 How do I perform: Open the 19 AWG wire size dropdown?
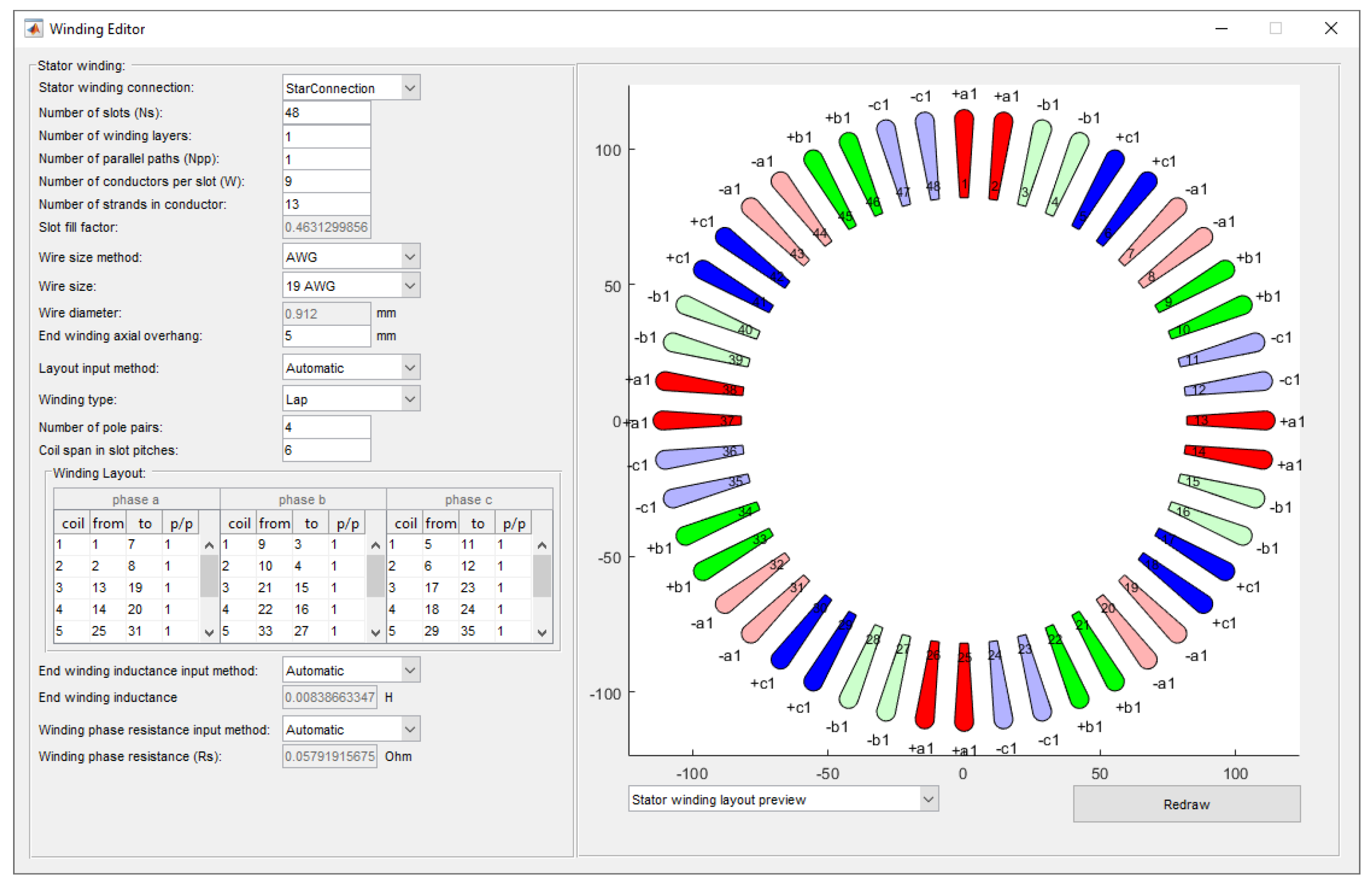tap(351, 286)
